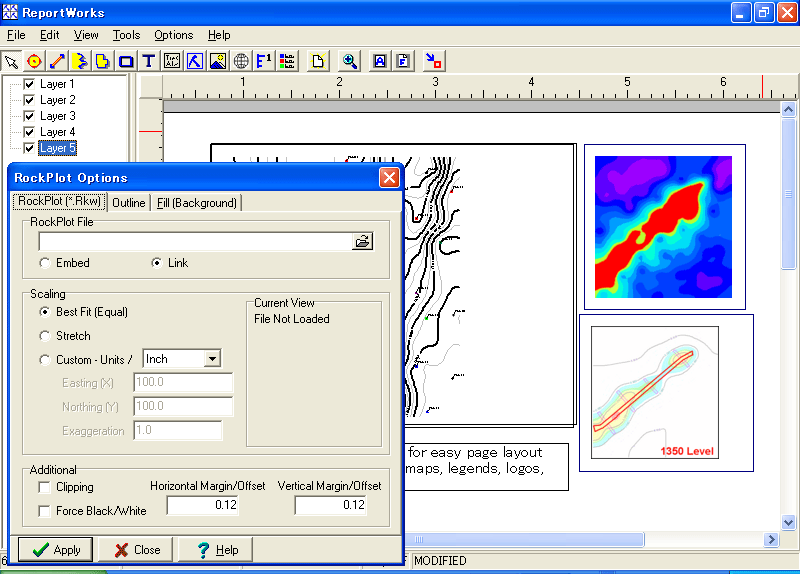This screenshot has height=574, width=800.
Task: Toggle the Layer 2 checkbox
Action: coord(29,100)
